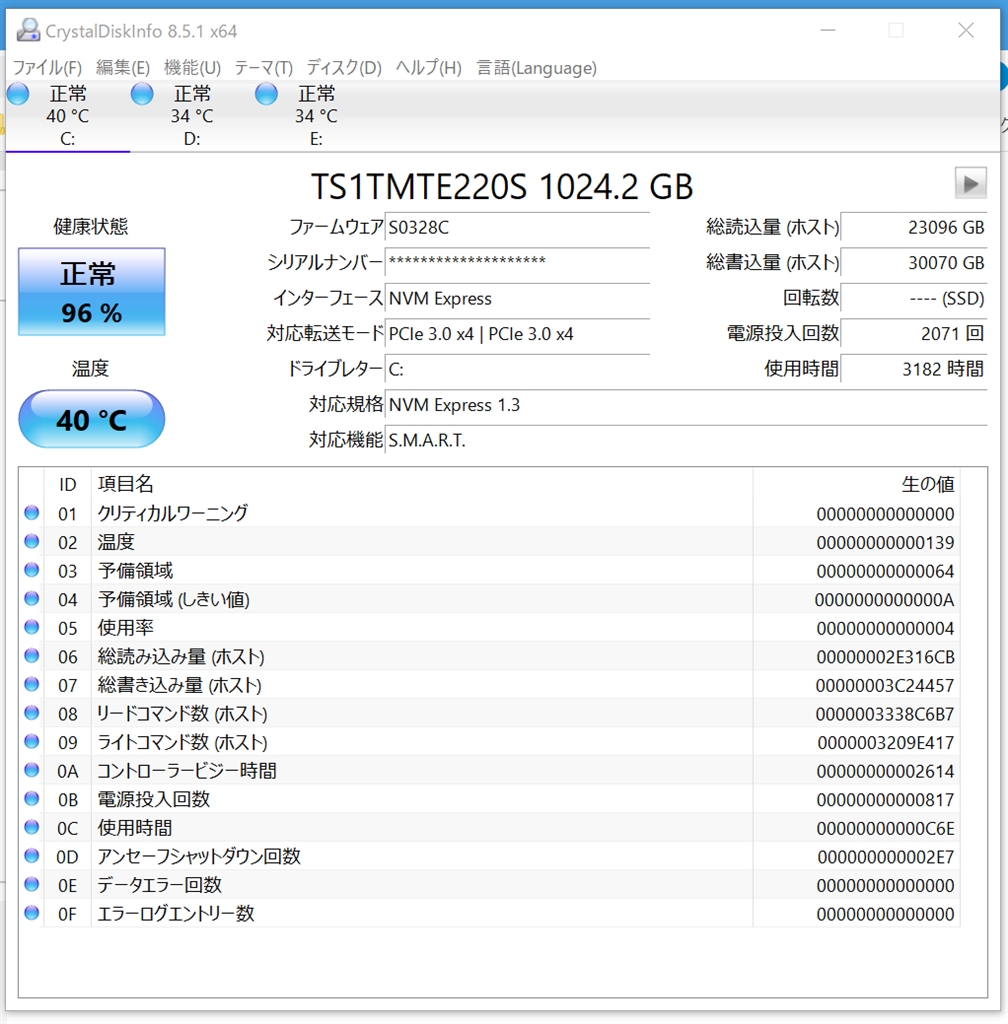
Task: Click power on hours value 3182 時間
Action: click(x=914, y=370)
